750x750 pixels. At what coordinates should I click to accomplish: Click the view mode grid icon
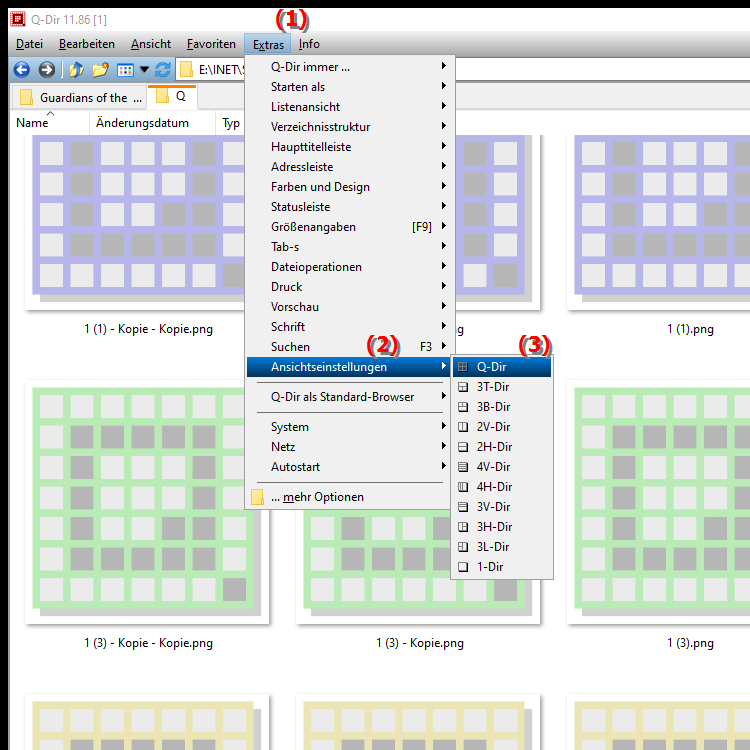125,70
